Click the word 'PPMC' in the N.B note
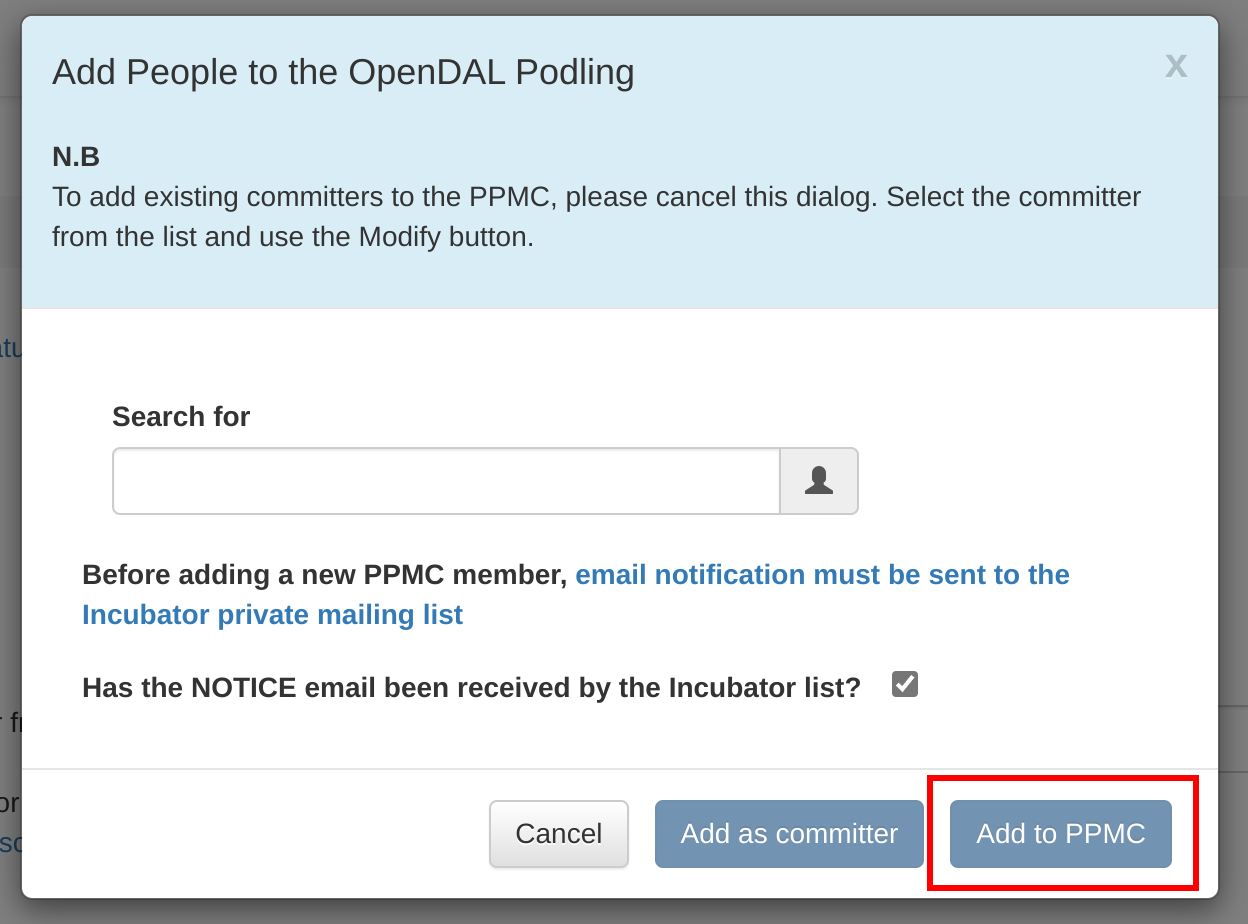 click(510, 197)
